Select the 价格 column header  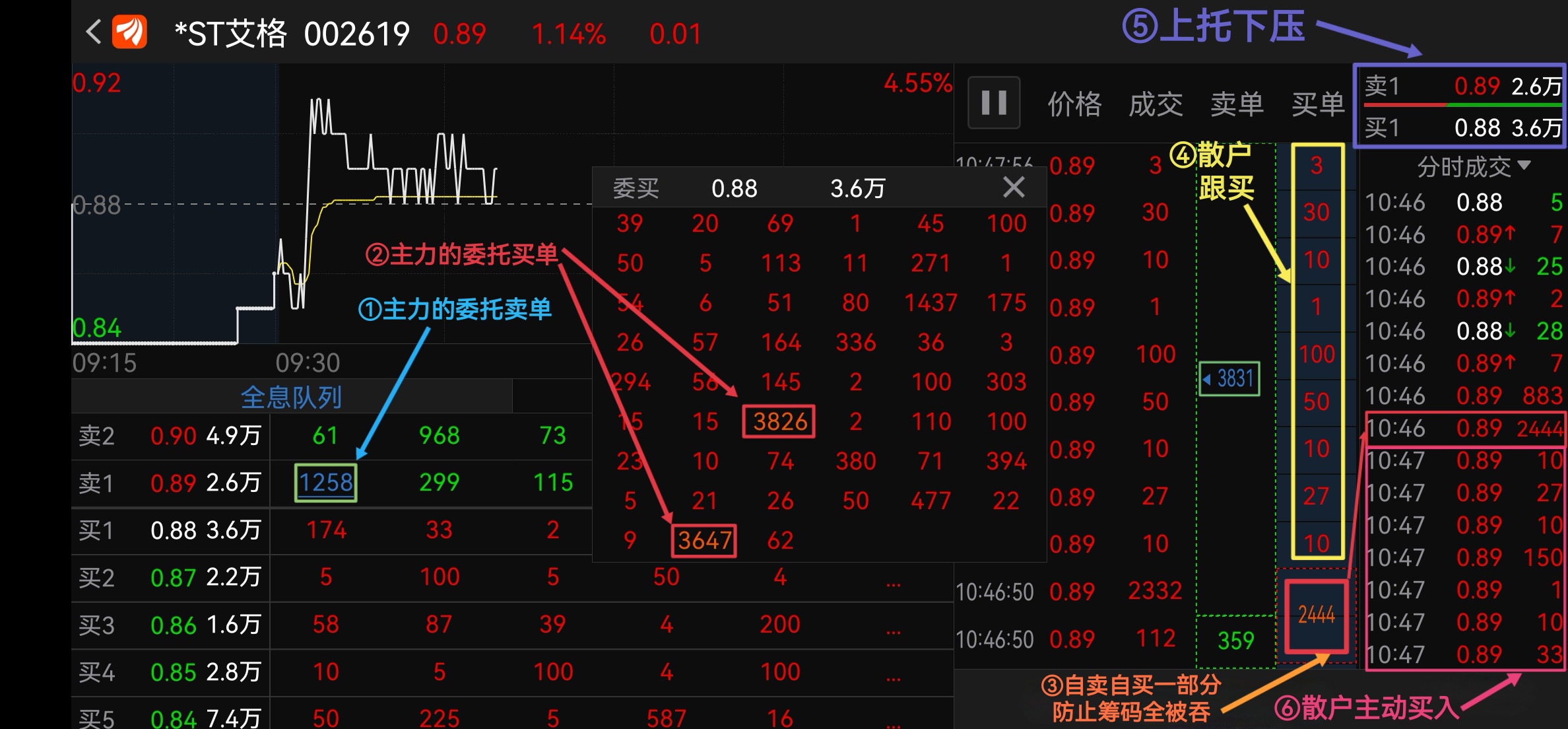pos(1075,104)
